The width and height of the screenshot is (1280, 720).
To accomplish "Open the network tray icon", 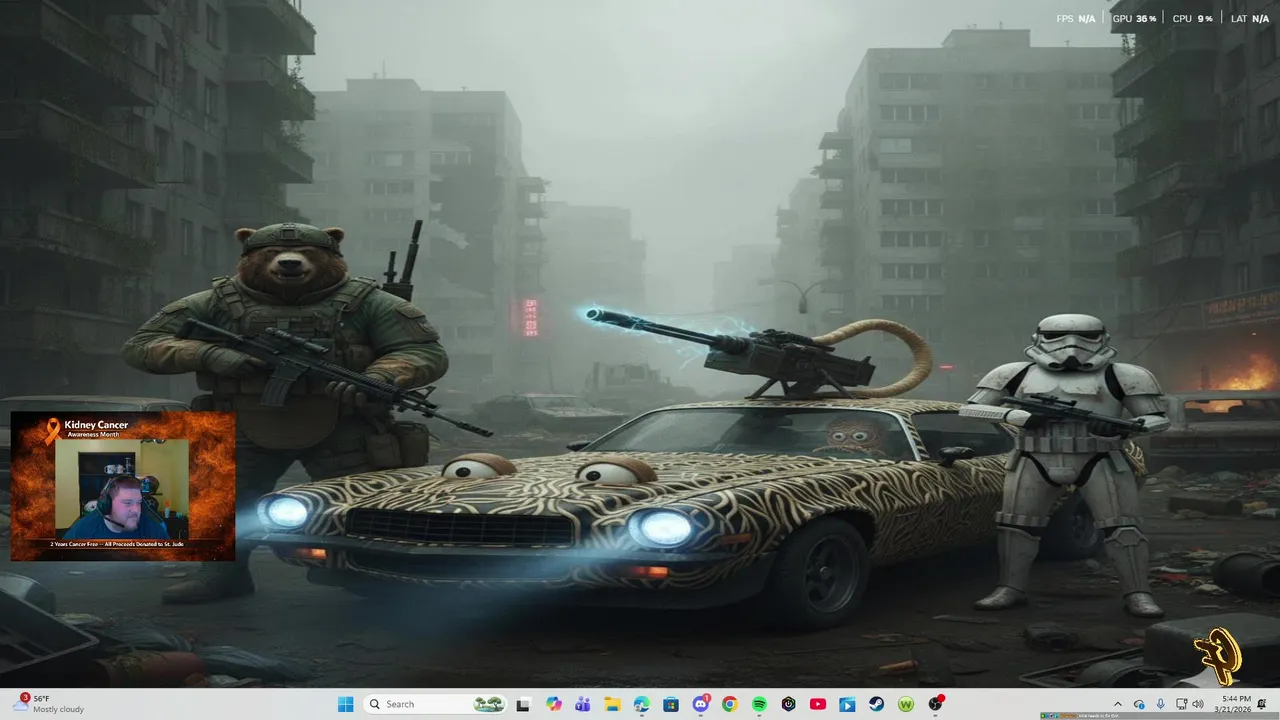I will click(1182, 704).
